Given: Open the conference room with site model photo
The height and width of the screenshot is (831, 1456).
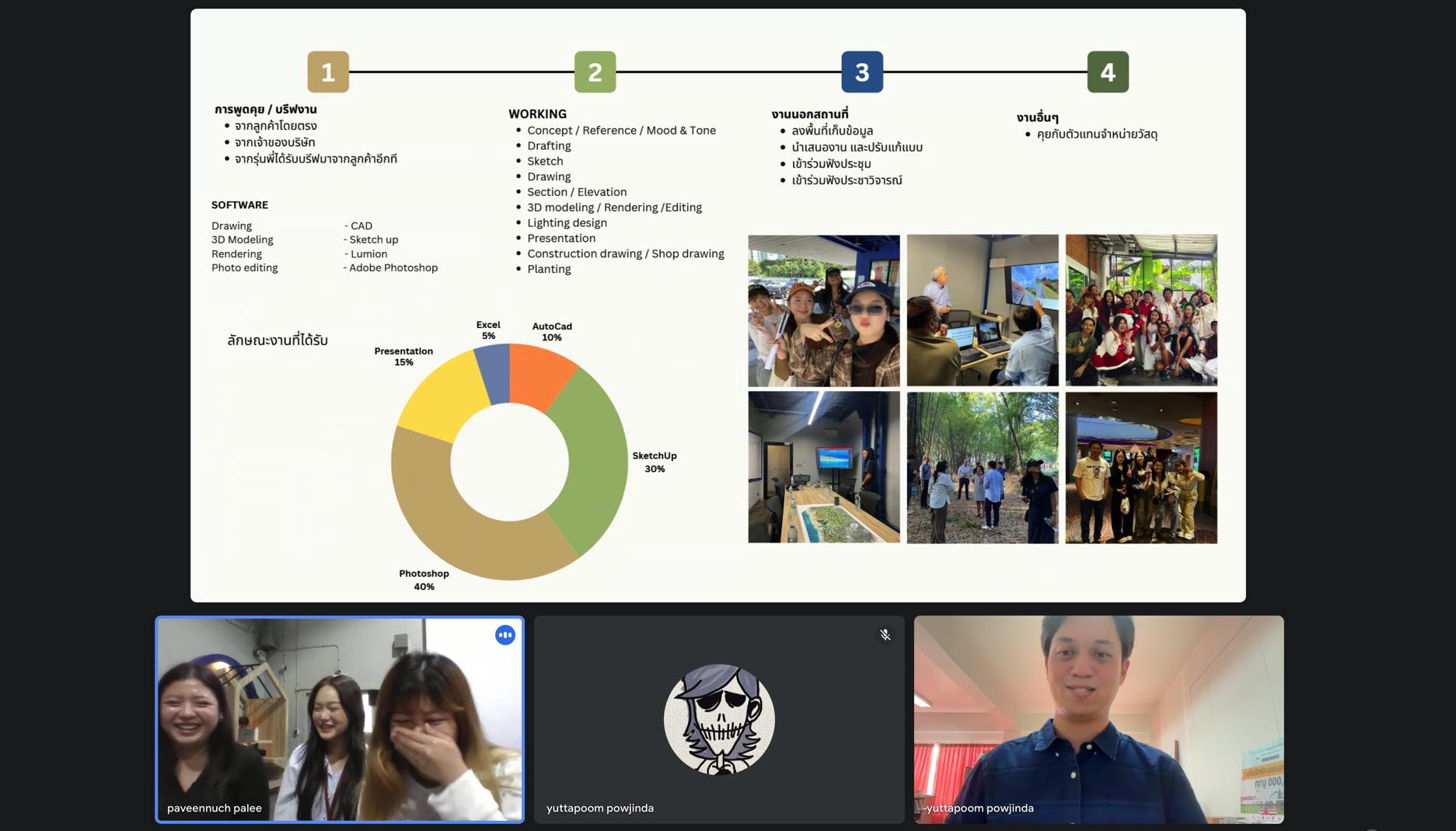Looking at the screenshot, I should point(823,467).
